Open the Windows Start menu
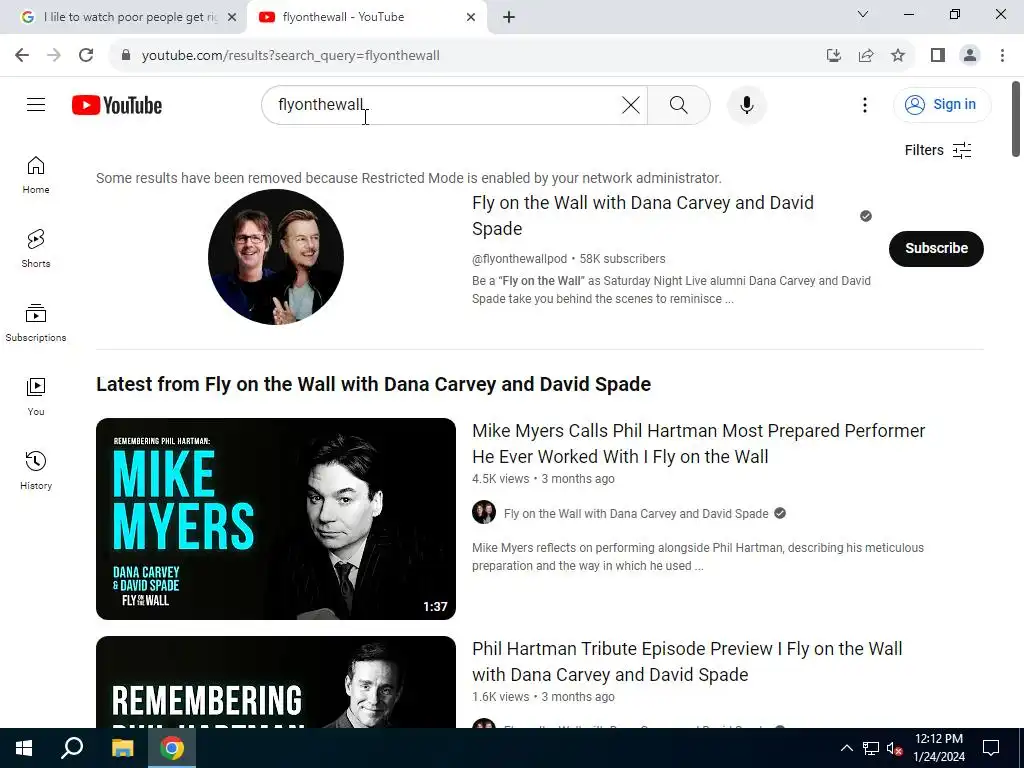1024x768 pixels. click(x=24, y=748)
